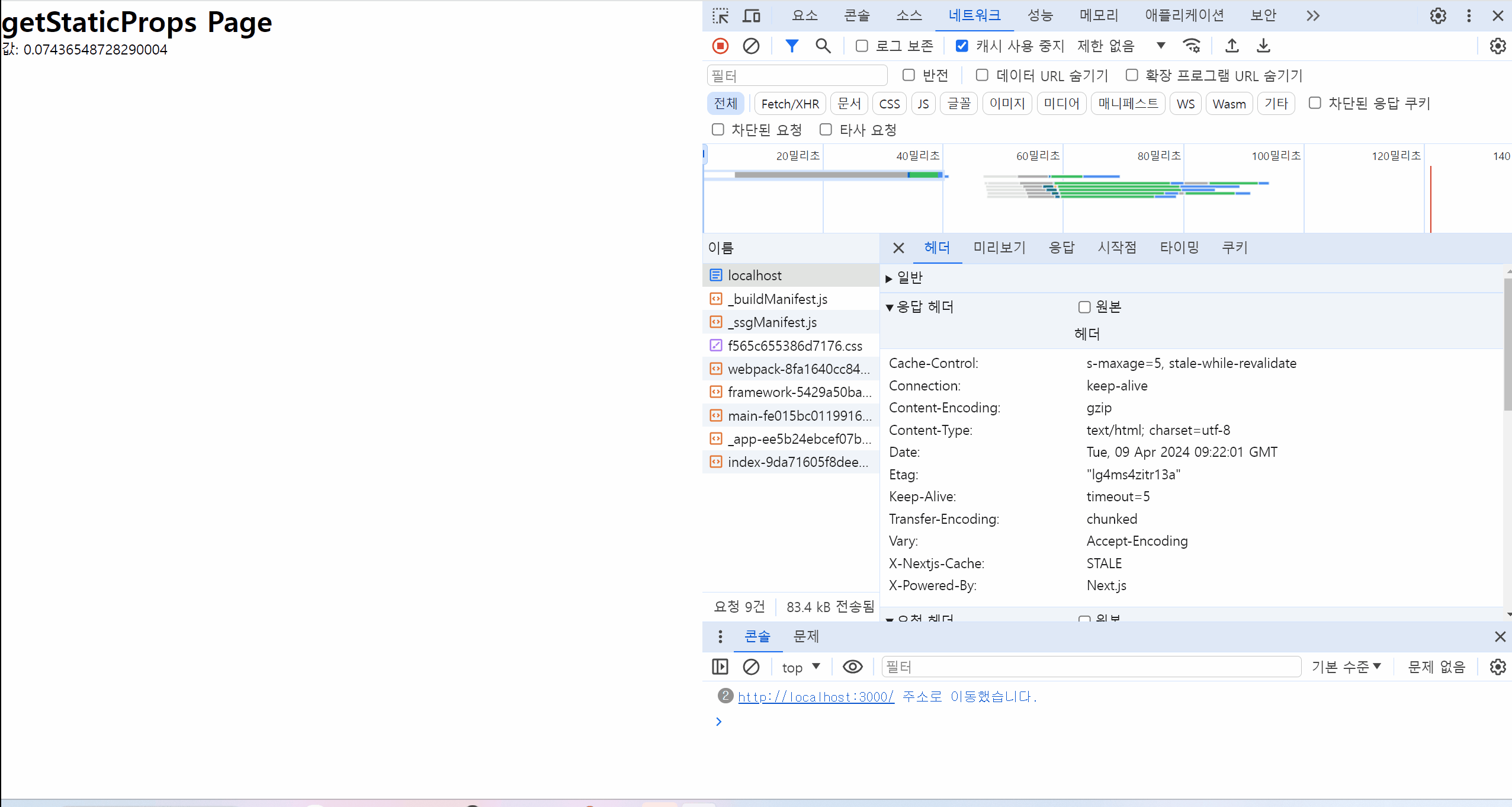Open network conditions wifi icon
This screenshot has height=807, width=1512.
point(1192,46)
